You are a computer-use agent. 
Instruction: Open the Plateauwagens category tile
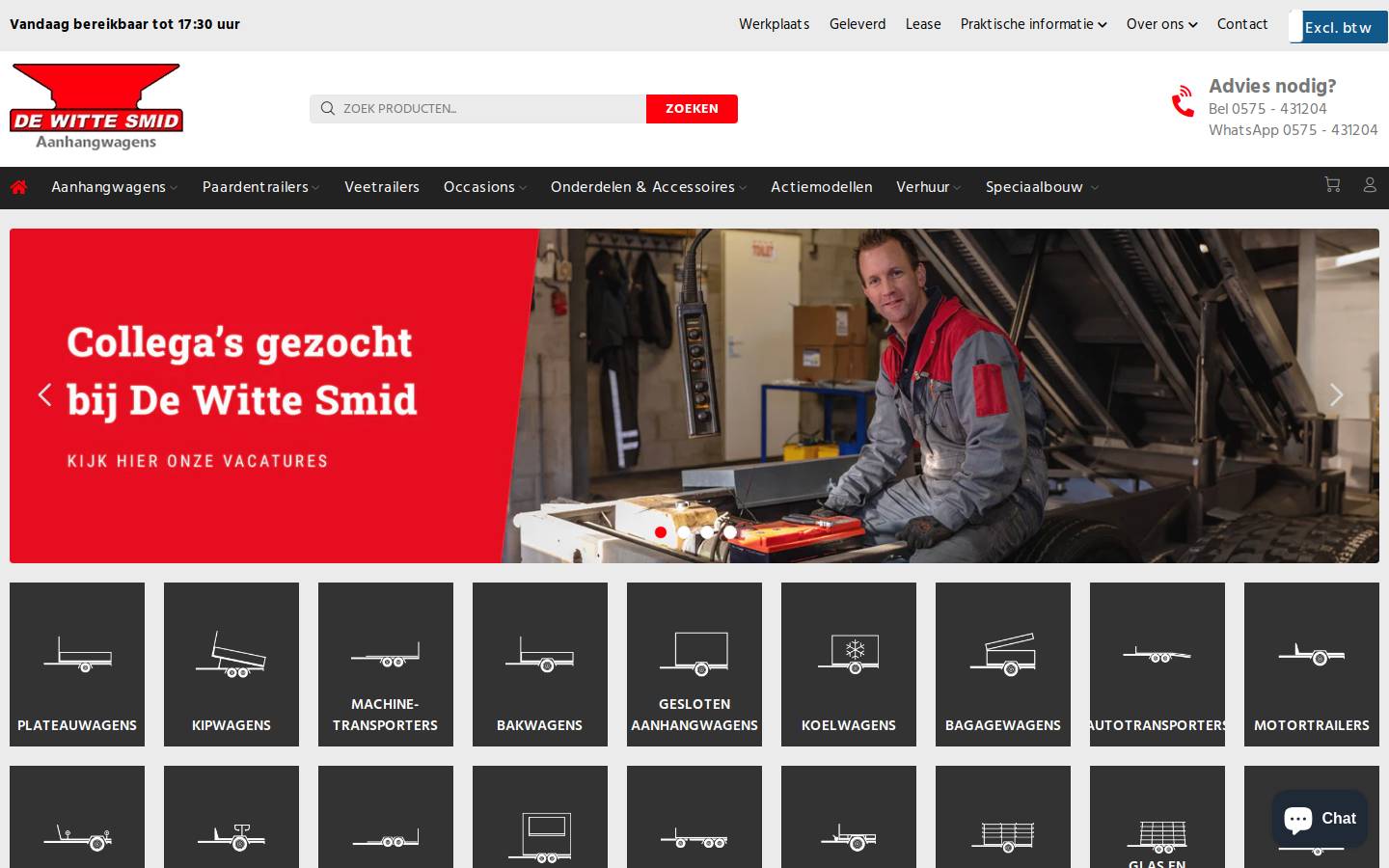(x=77, y=665)
